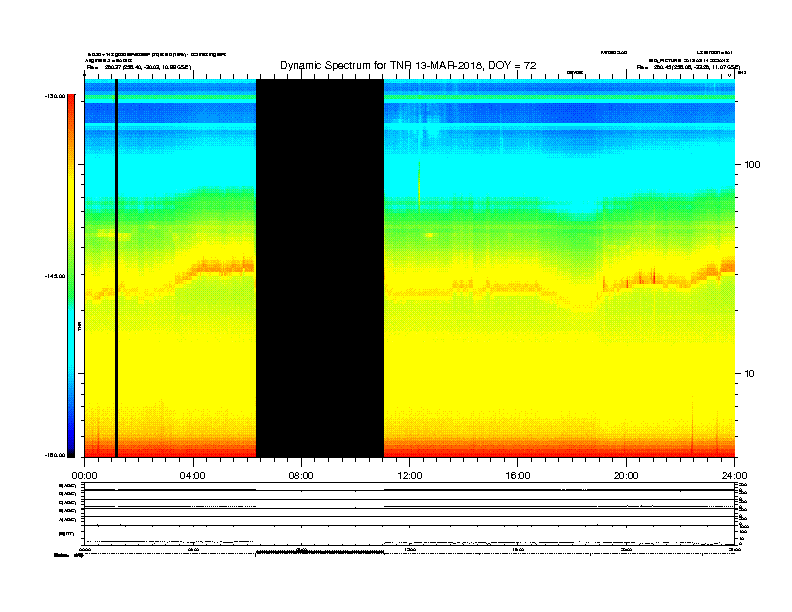Click the dark blue bottom of the color bar
Image resolution: width=792 pixels, height=612 pixels.
(71, 444)
